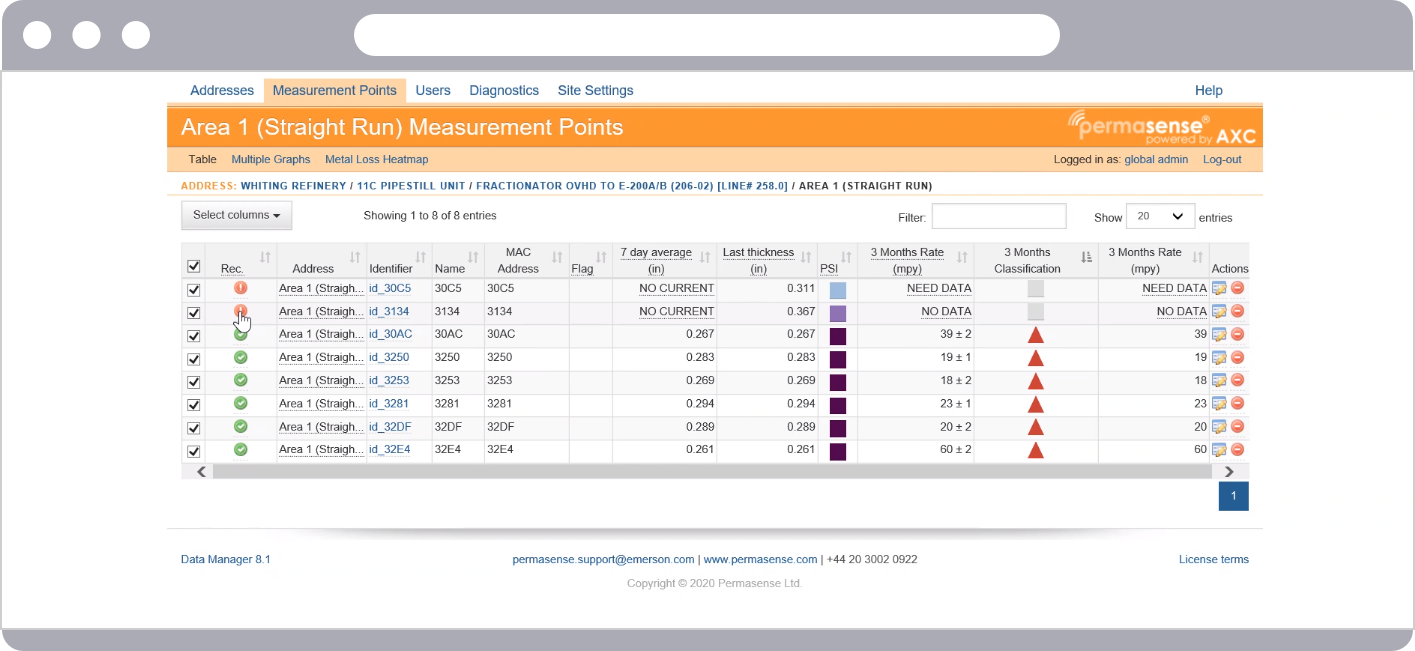The width and height of the screenshot is (1415, 651).
Task: Click the light blue PSI swatch for 30C5
Action: [838, 290]
